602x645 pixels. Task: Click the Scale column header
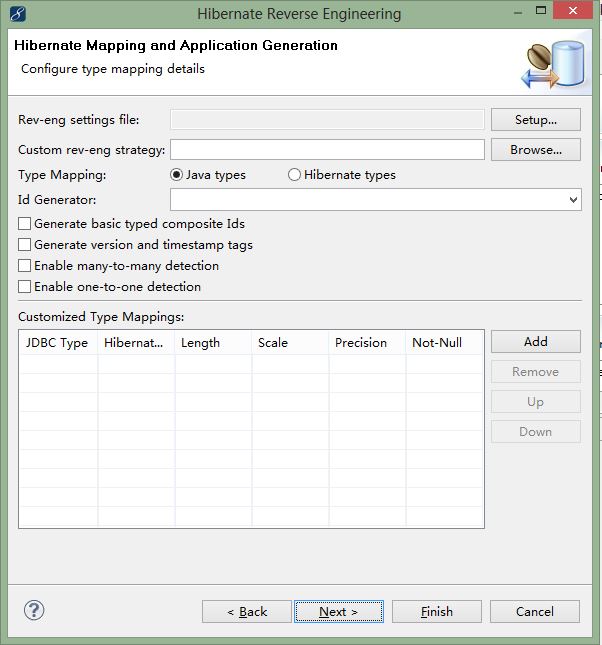pyautogui.click(x=290, y=343)
